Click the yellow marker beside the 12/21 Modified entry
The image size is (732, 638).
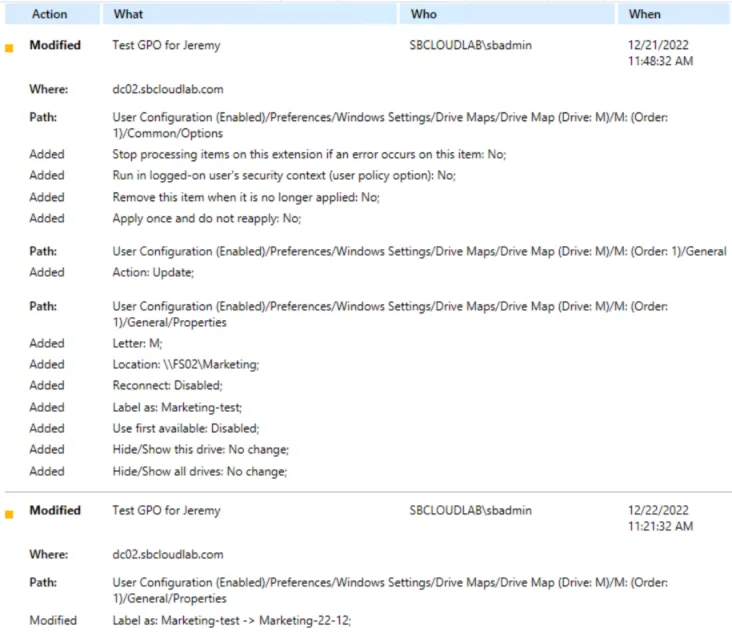10,48
